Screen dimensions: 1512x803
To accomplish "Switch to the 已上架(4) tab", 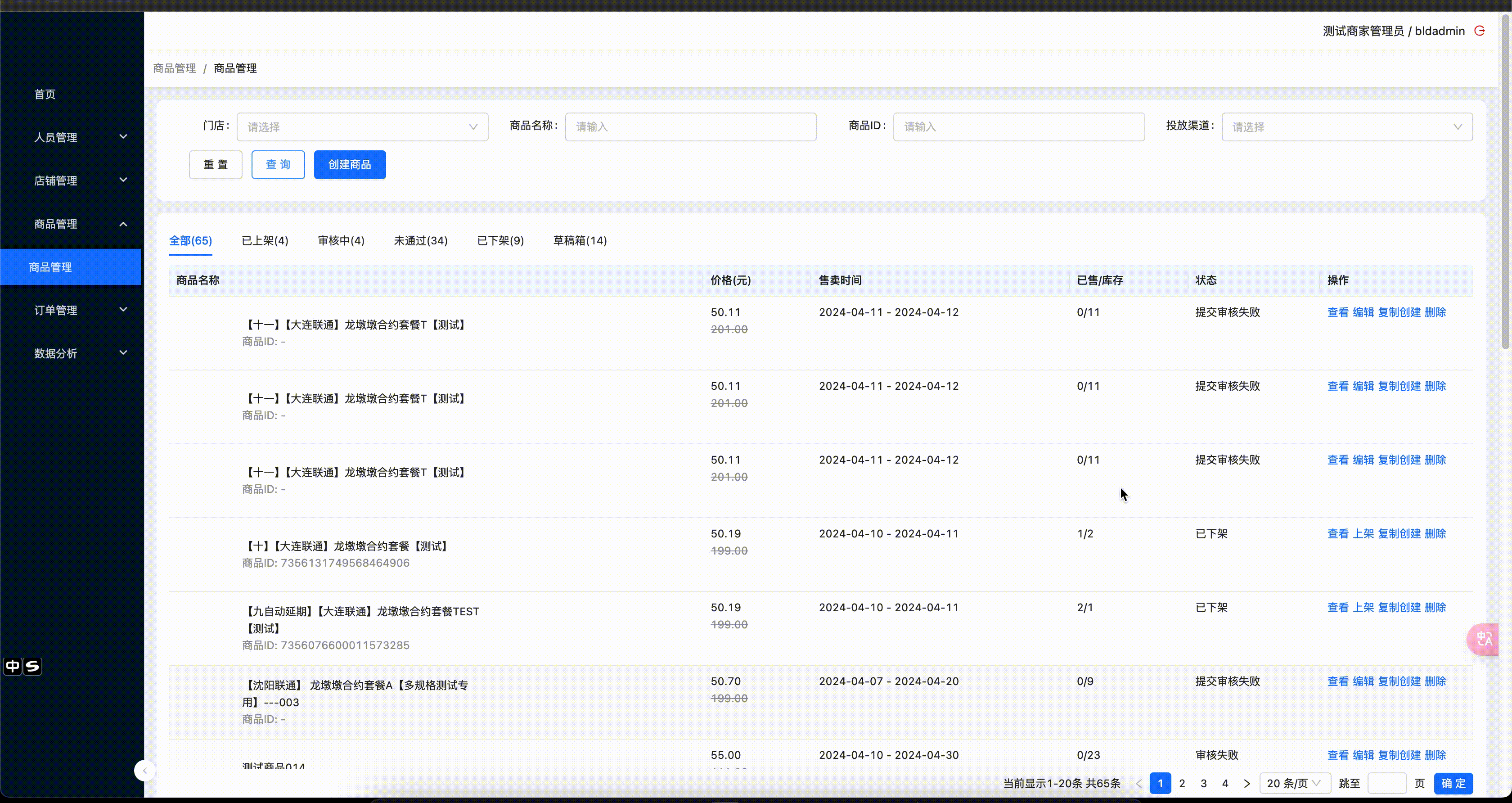I will [x=265, y=240].
